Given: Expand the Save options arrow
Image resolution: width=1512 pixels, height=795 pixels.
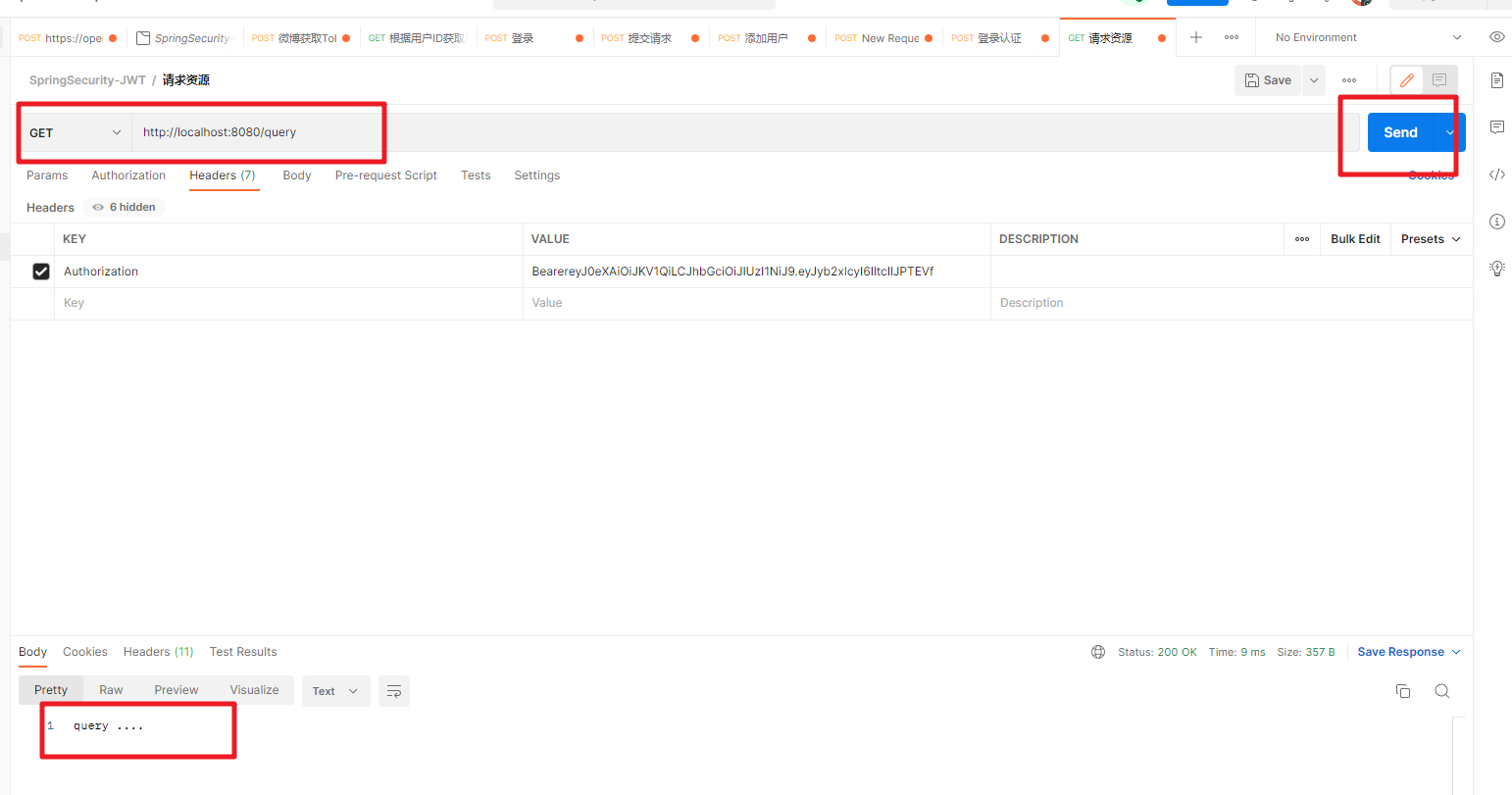Looking at the screenshot, I should click(1314, 80).
